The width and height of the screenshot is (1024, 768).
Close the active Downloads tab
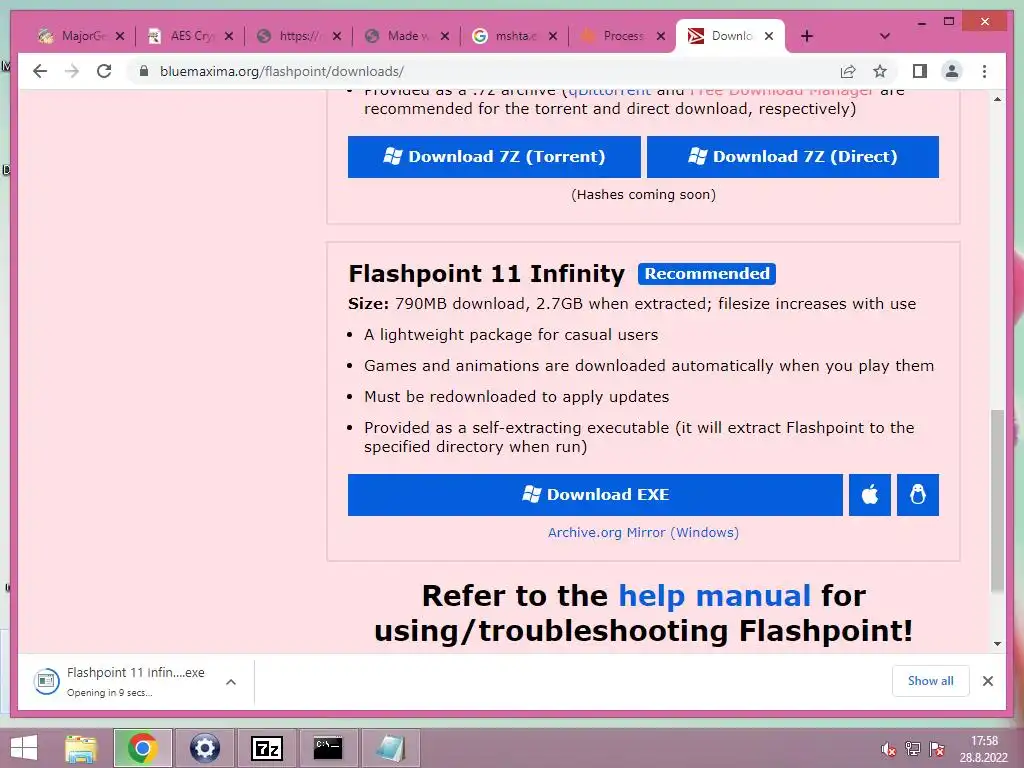pyautogui.click(x=769, y=36)
